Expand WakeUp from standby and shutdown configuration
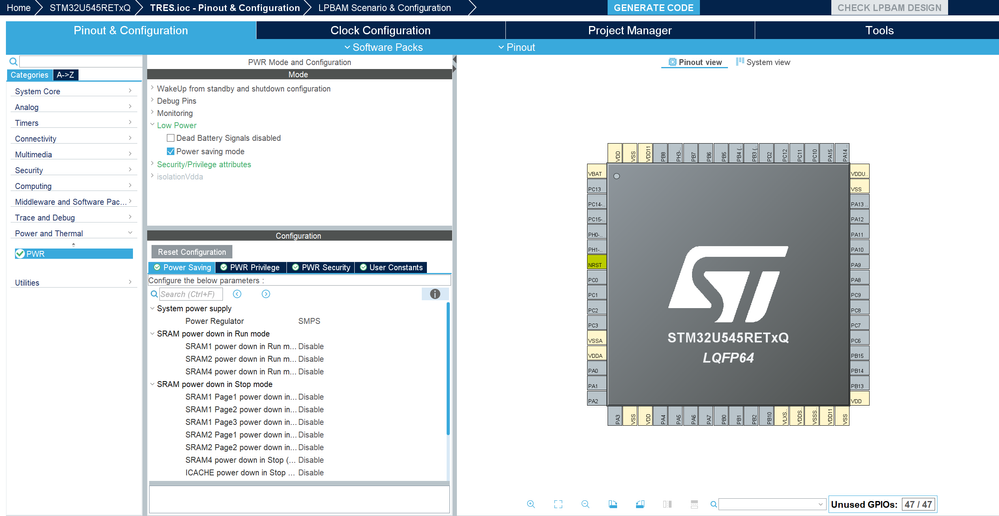 click(x=152, y=88)
